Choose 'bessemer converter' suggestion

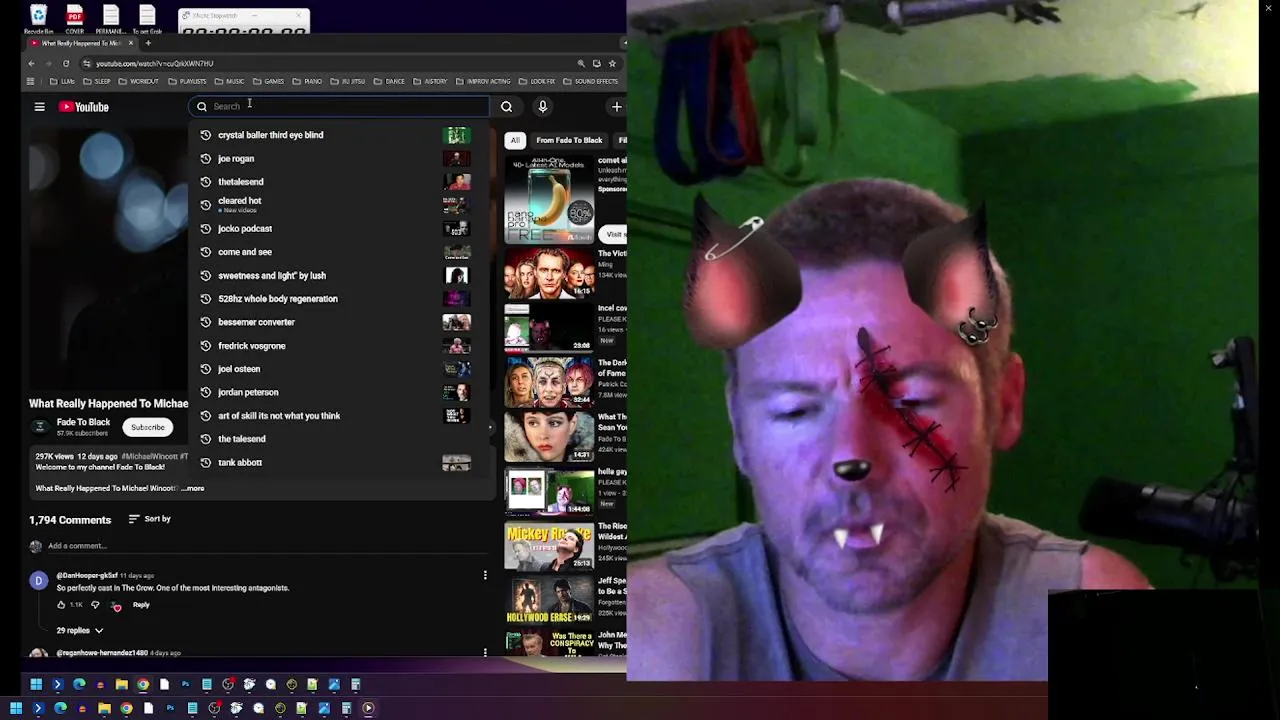[x=336, y=322]
